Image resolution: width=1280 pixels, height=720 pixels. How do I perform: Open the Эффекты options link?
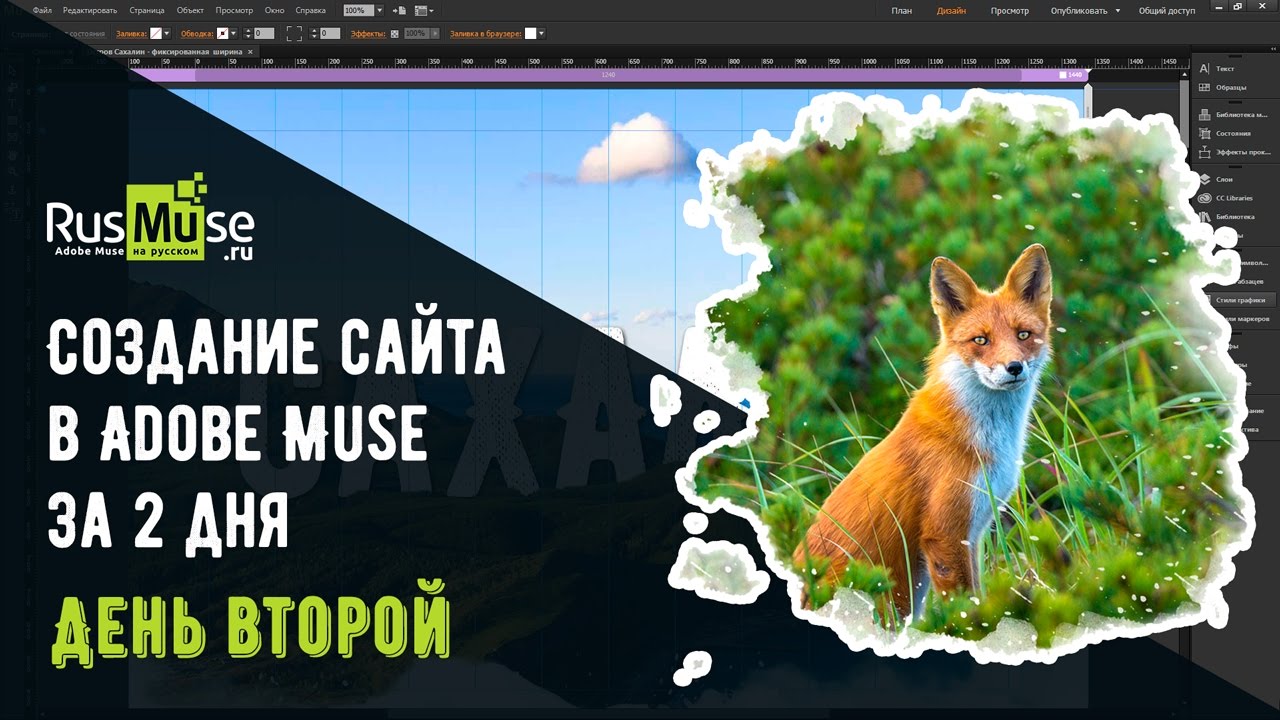[368, 33]
